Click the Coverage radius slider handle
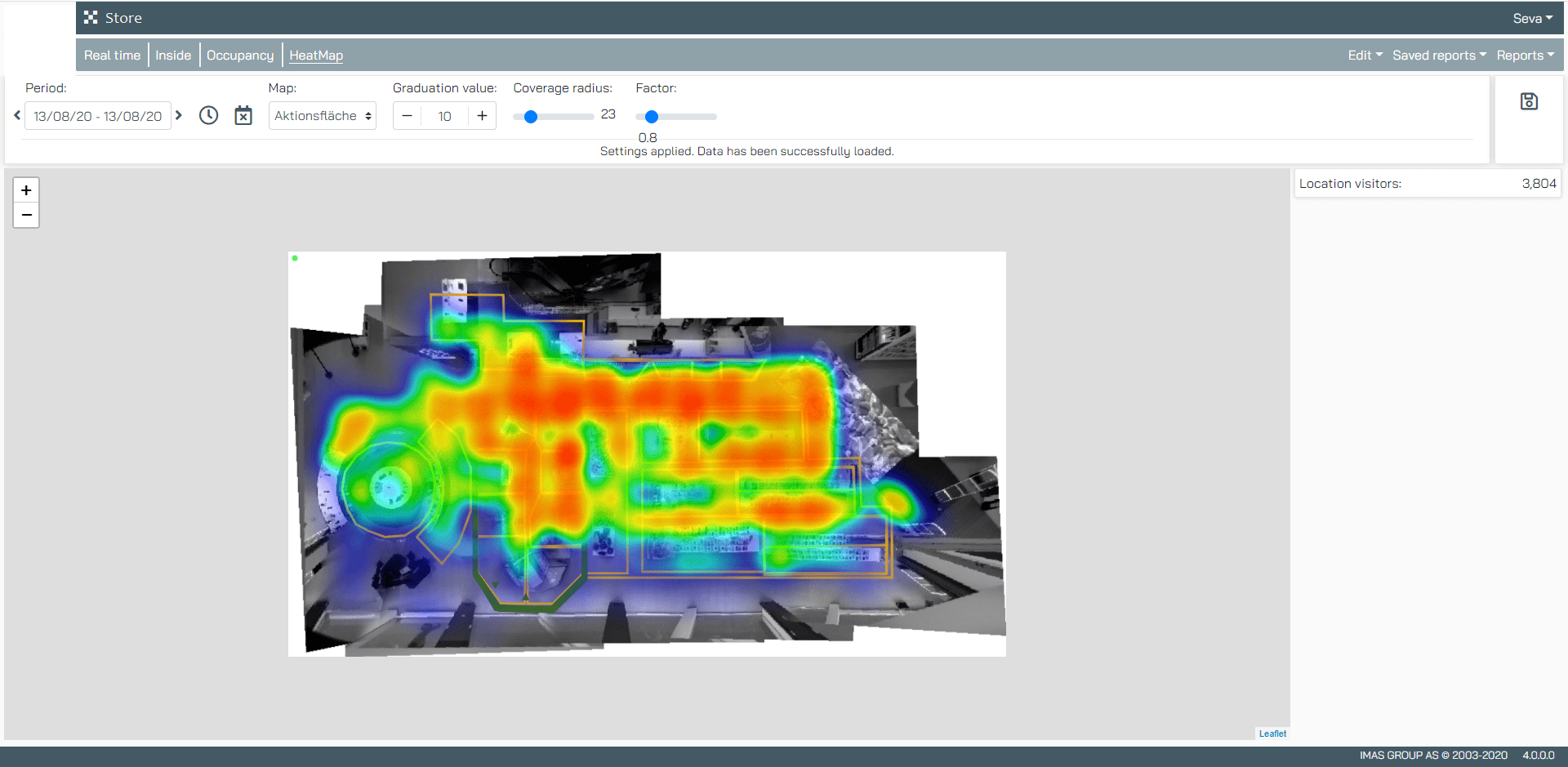1568x767 pixels. click(x=531, y=117)
